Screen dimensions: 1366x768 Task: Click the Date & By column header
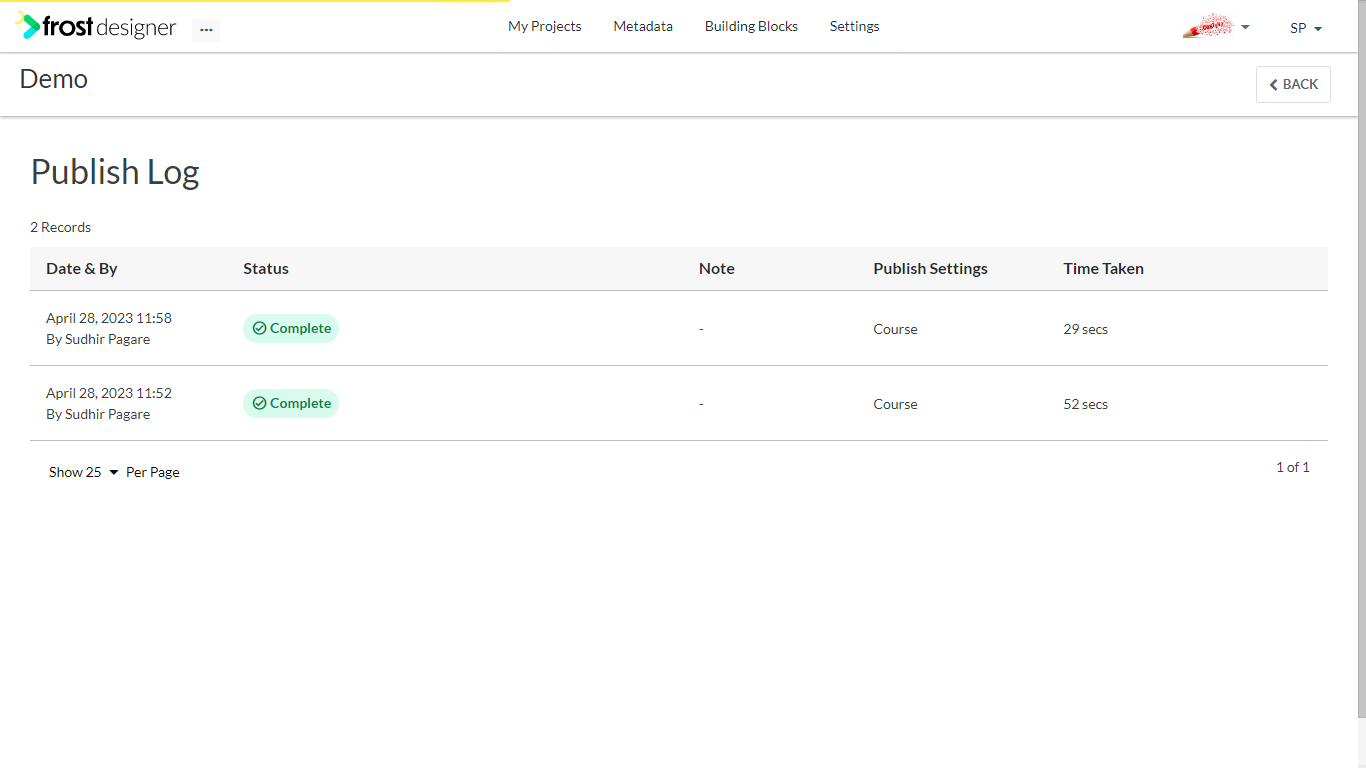pos(82,268)
